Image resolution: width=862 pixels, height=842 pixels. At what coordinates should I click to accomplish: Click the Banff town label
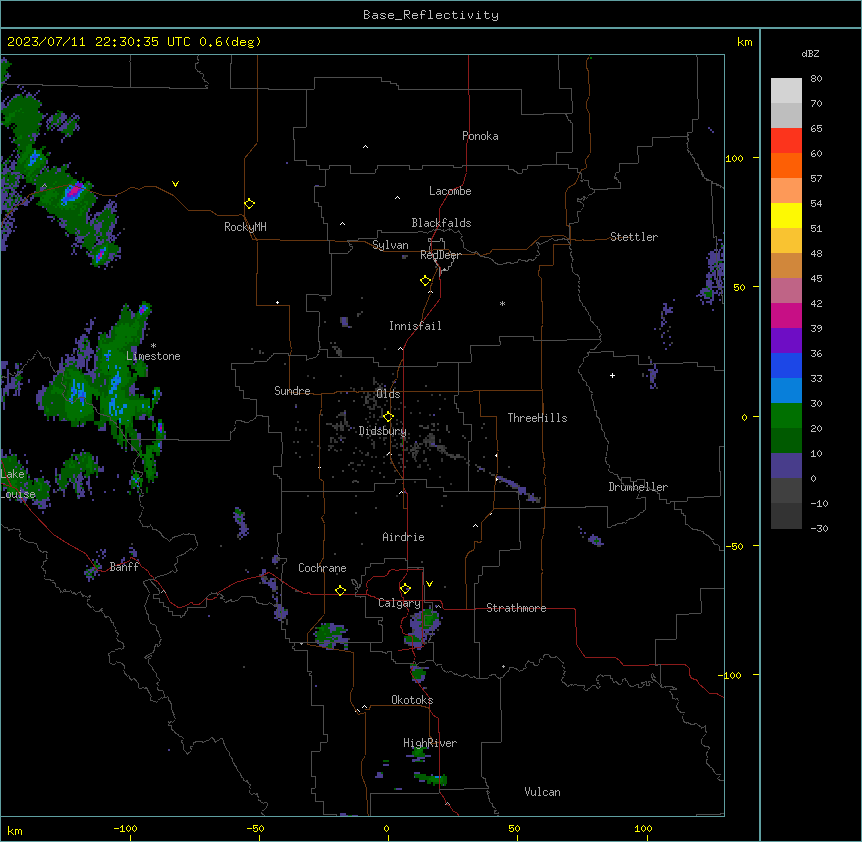click(x=124, y=567)
